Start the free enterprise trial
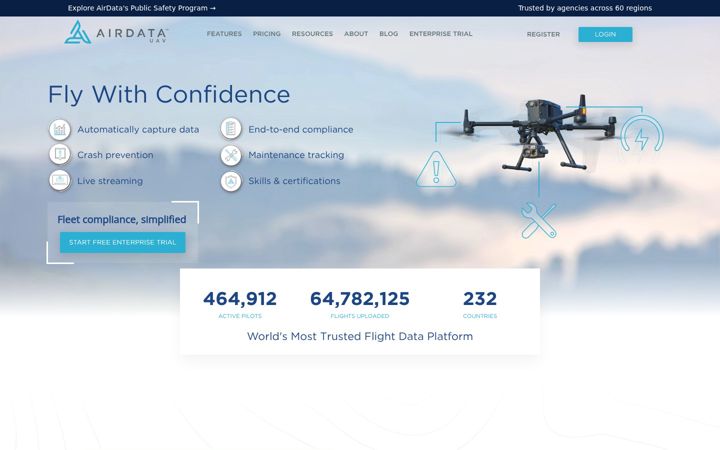 click(123, 242)
